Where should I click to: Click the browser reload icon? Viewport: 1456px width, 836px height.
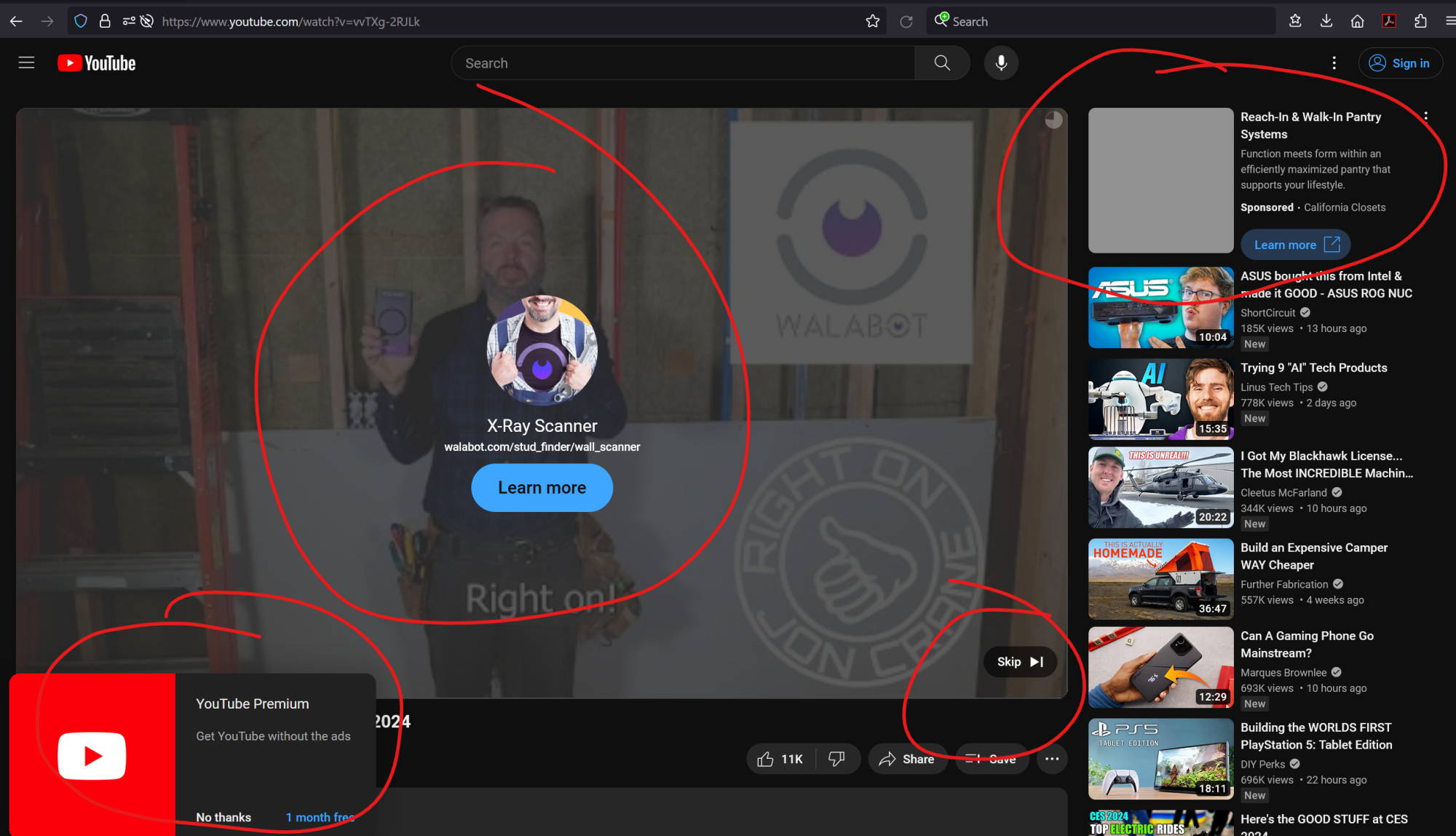tap(906, 21)
